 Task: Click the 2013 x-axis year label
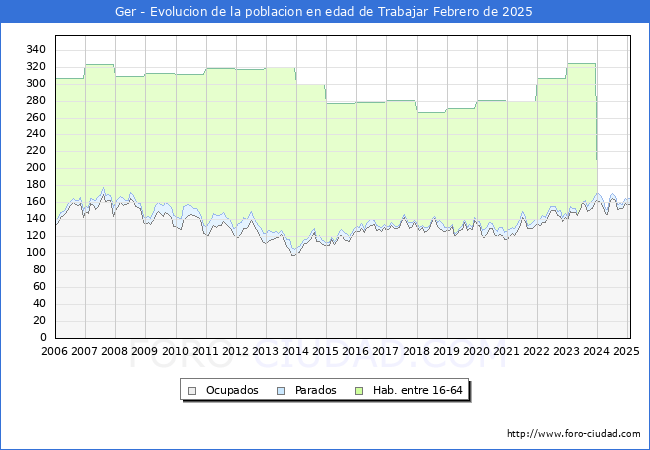coord(266,351)
